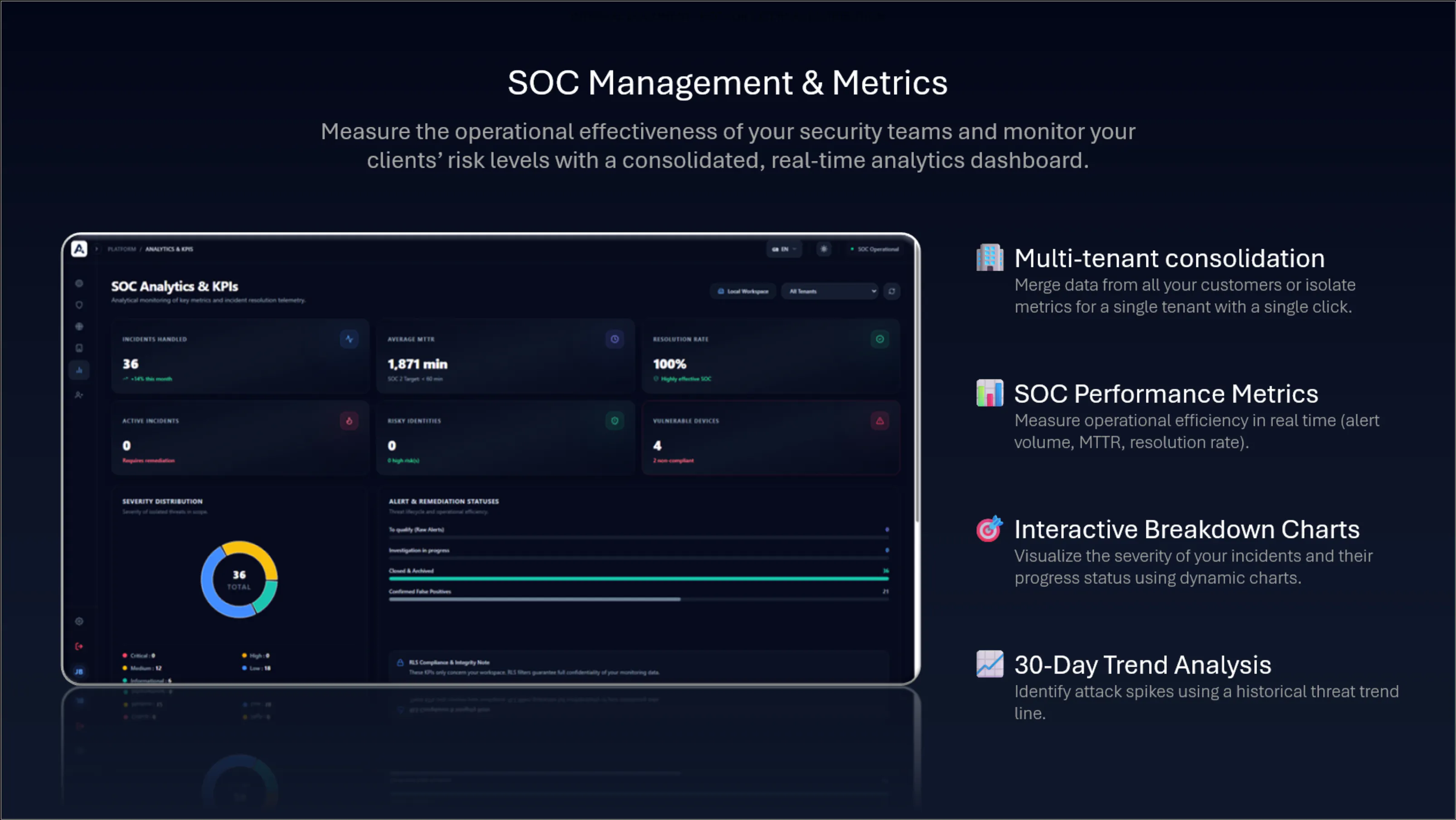This screenshot has width=1456, height=820.
Task: Click the Local Workspace button
Action: coord(743,291)
